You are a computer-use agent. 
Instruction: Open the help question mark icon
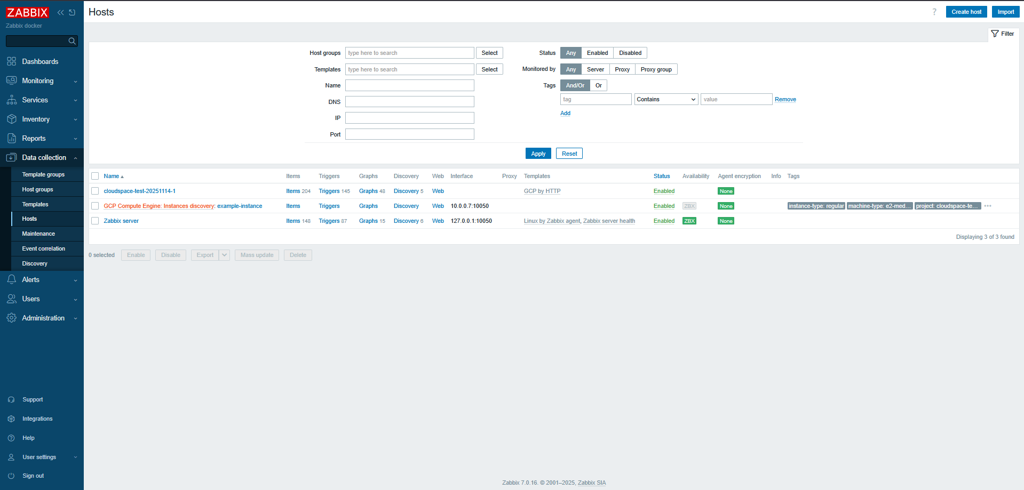pos(934,12)
